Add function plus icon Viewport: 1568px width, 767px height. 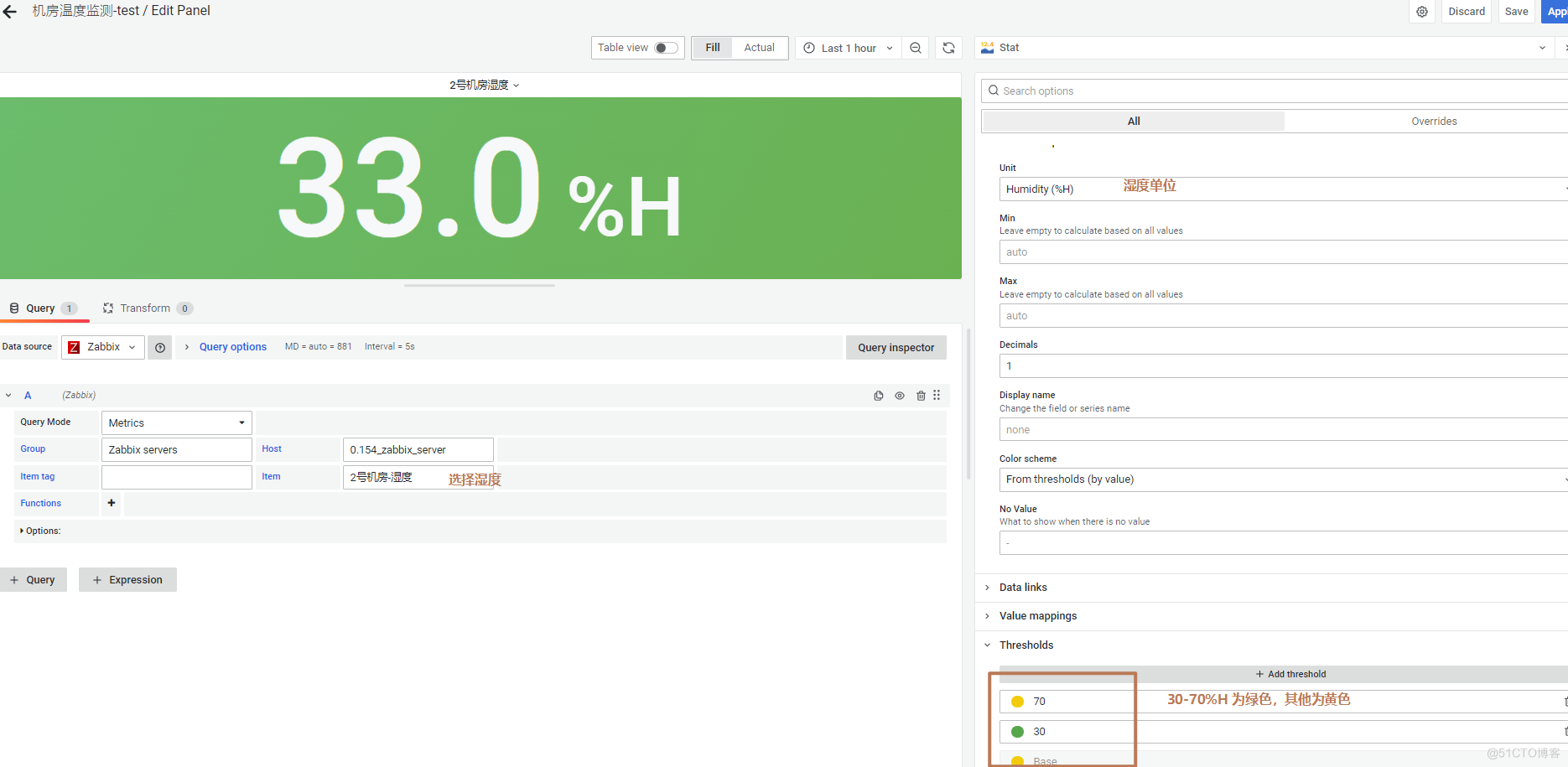coord(112,503)
